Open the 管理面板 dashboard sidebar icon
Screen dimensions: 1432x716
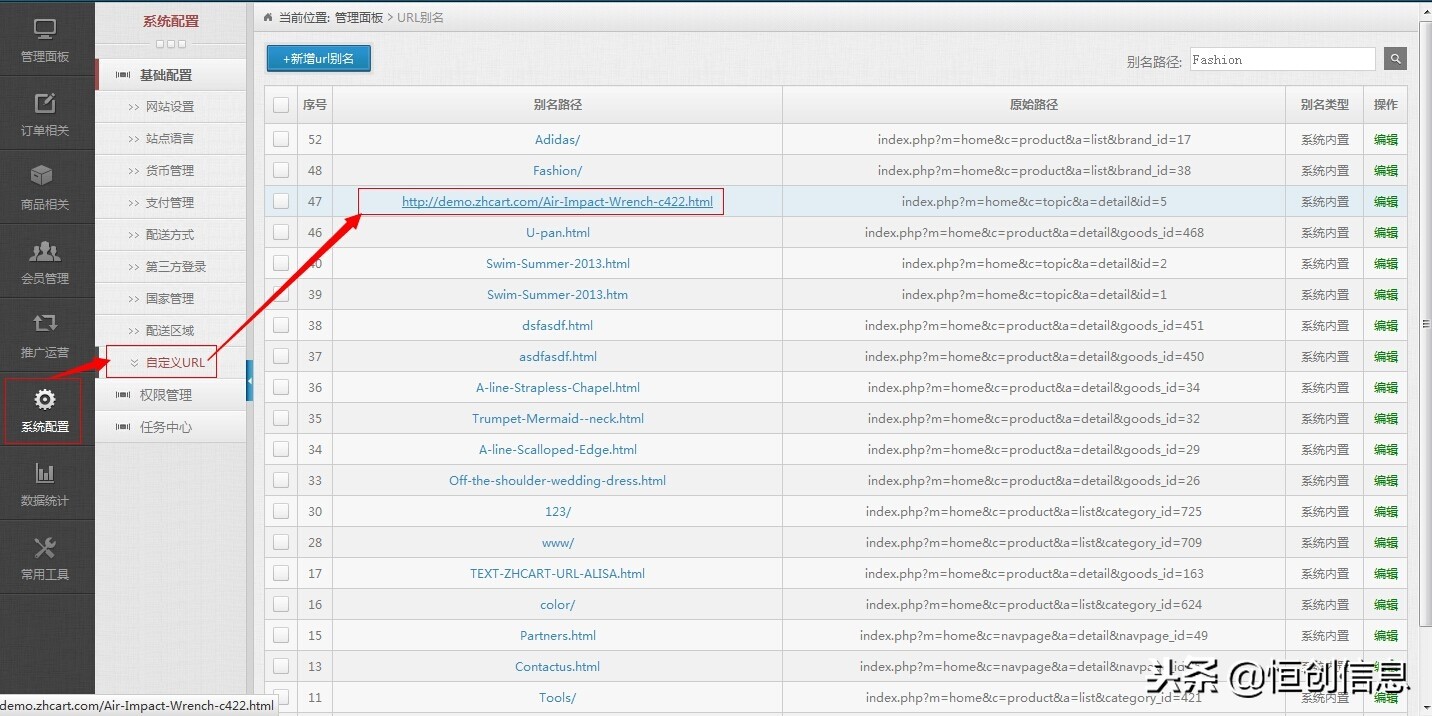click(45, 41)
